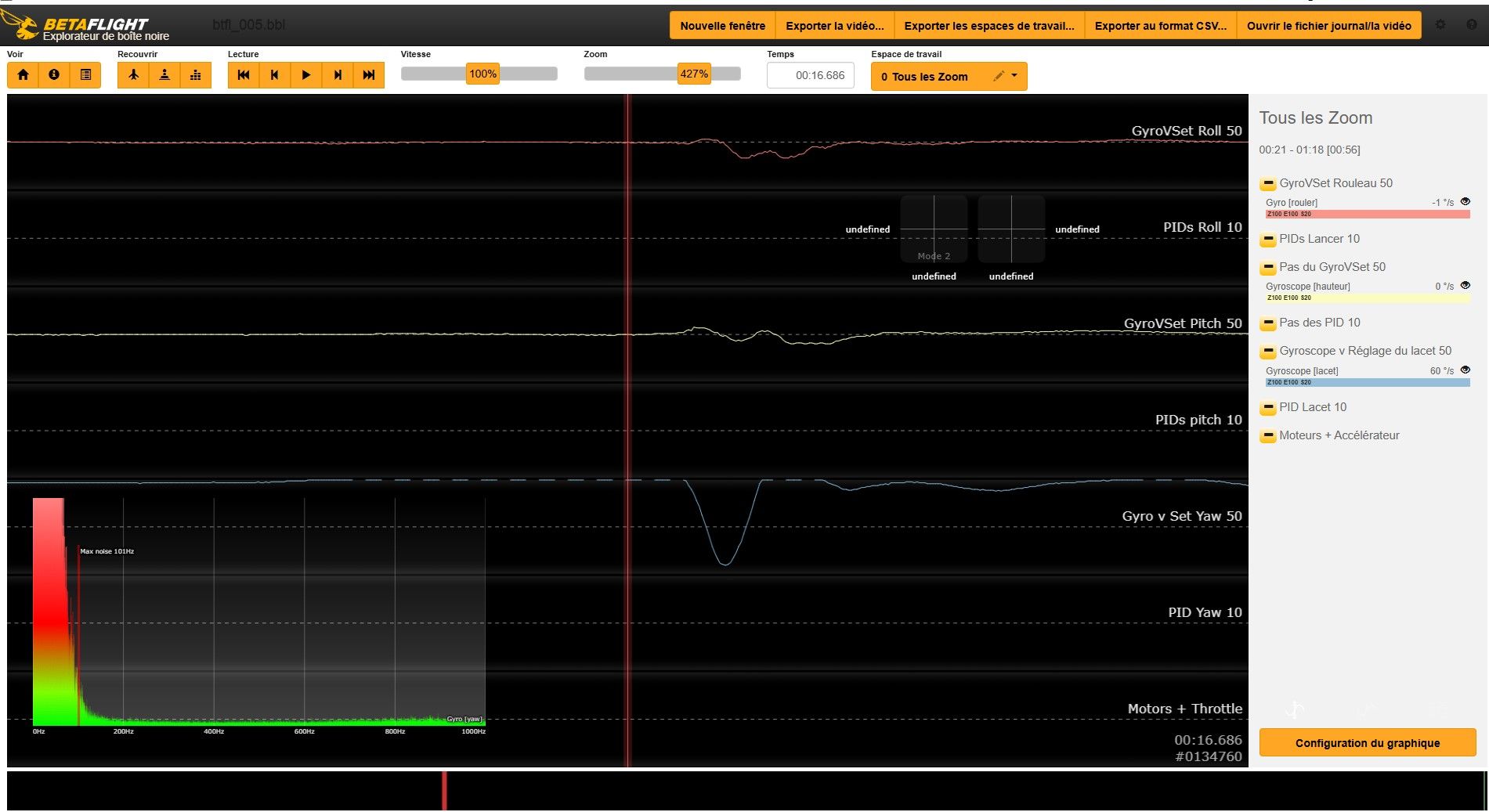Click the home icon under Voir
This screenshot has width=1489, height=812.
pos(23,75)
